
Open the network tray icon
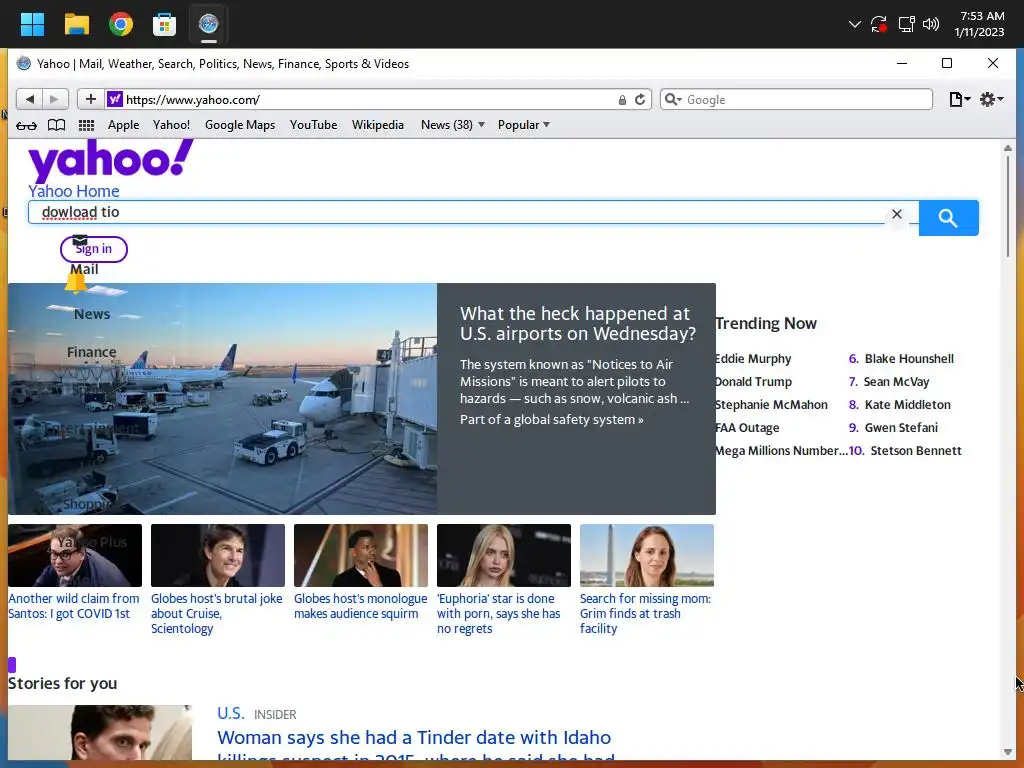906,24
